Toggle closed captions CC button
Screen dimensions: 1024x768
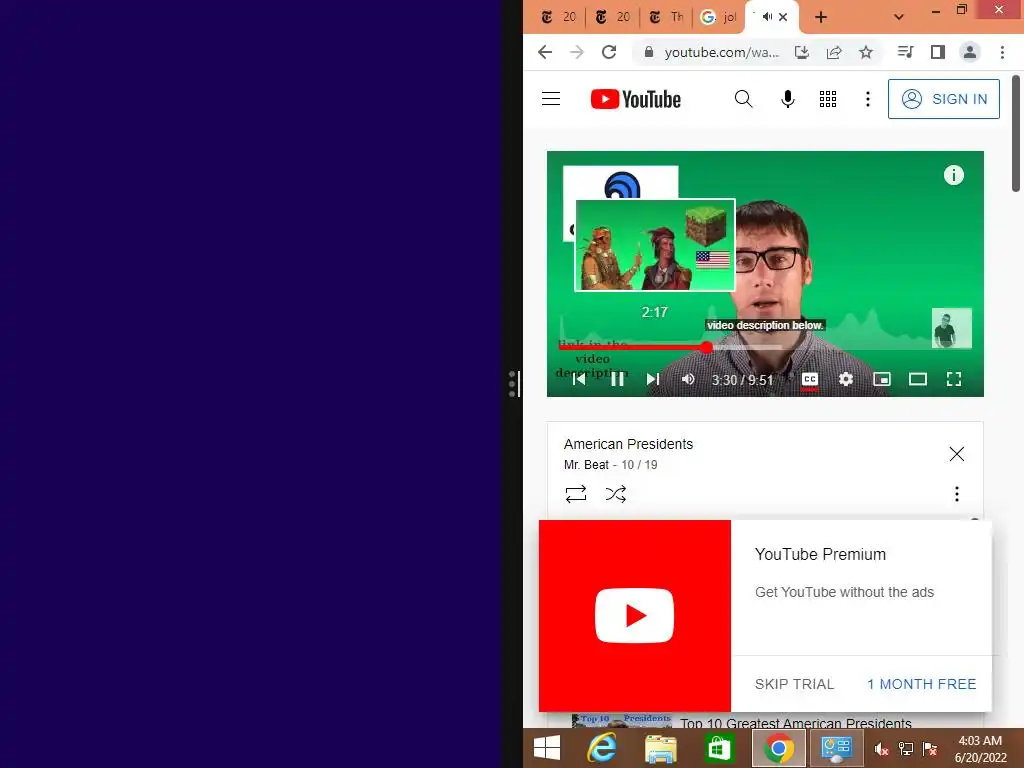(809, 379)
